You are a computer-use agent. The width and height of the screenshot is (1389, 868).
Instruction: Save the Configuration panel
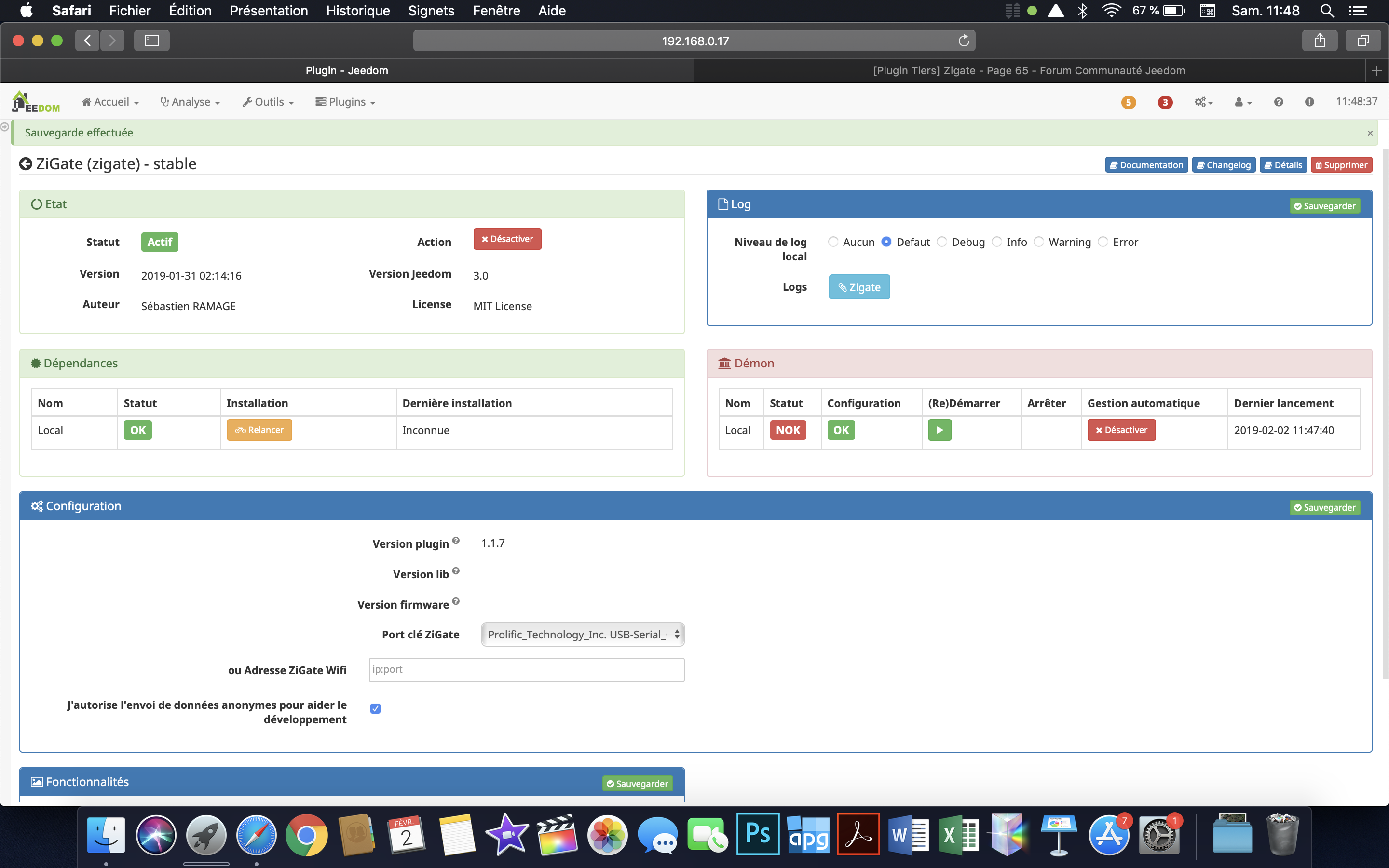[x=1325, y=507]
